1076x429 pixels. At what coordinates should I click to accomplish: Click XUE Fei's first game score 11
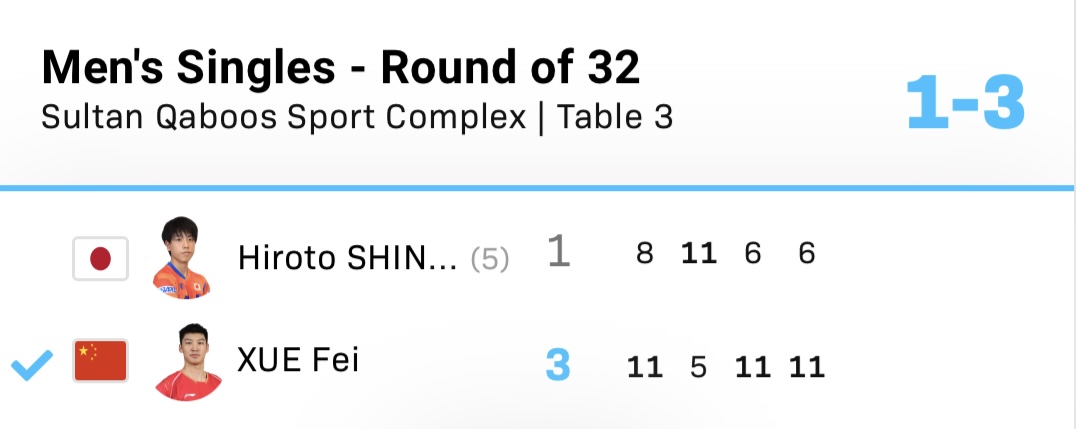coord(644,367)
